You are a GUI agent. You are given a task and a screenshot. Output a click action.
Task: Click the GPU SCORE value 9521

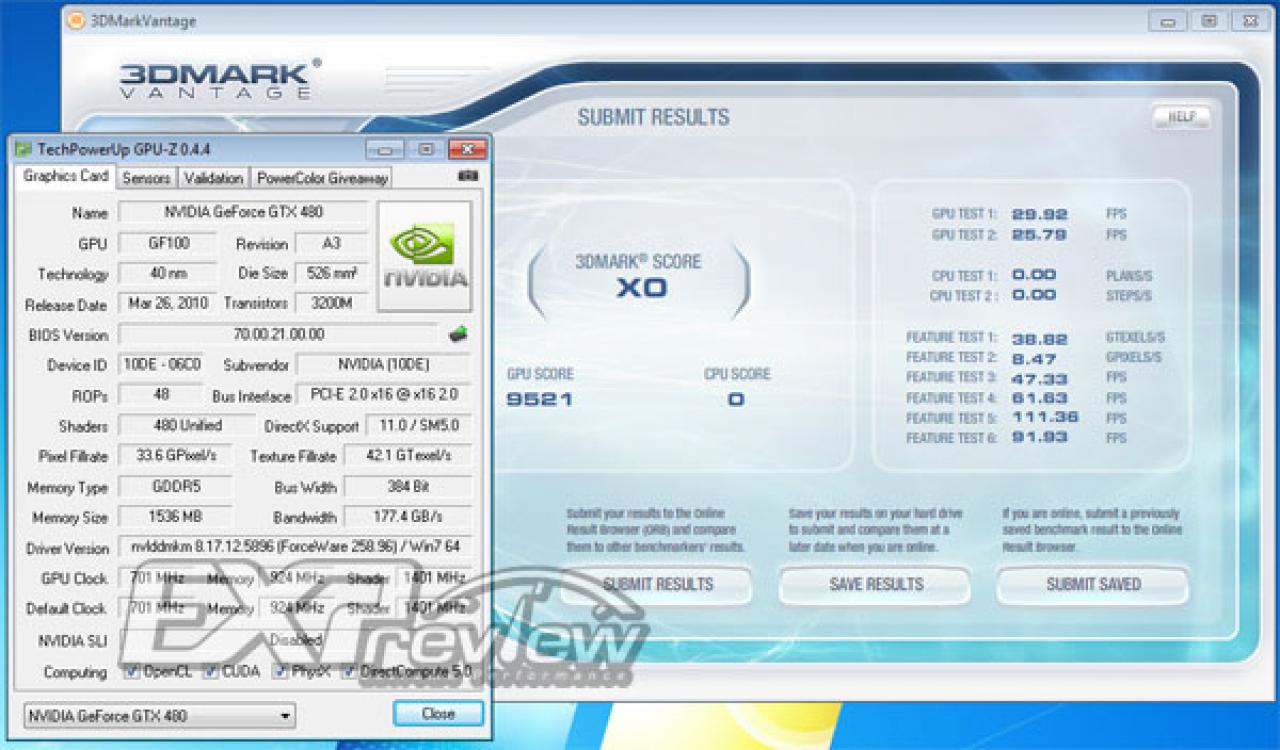[x=539, y=400]
